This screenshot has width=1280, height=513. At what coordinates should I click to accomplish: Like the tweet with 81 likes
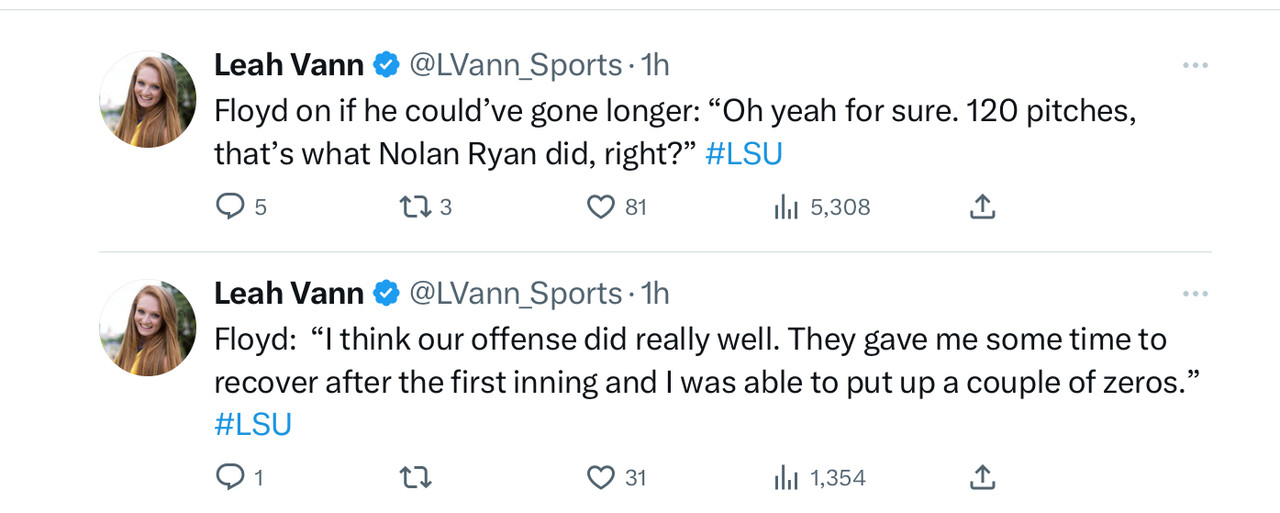(x=600, y=207)
